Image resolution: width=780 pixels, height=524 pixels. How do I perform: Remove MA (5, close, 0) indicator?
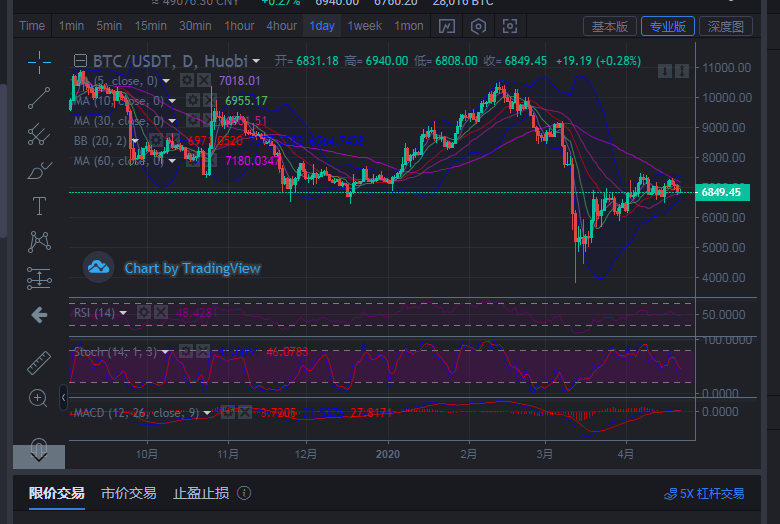[x=203, y=80]
